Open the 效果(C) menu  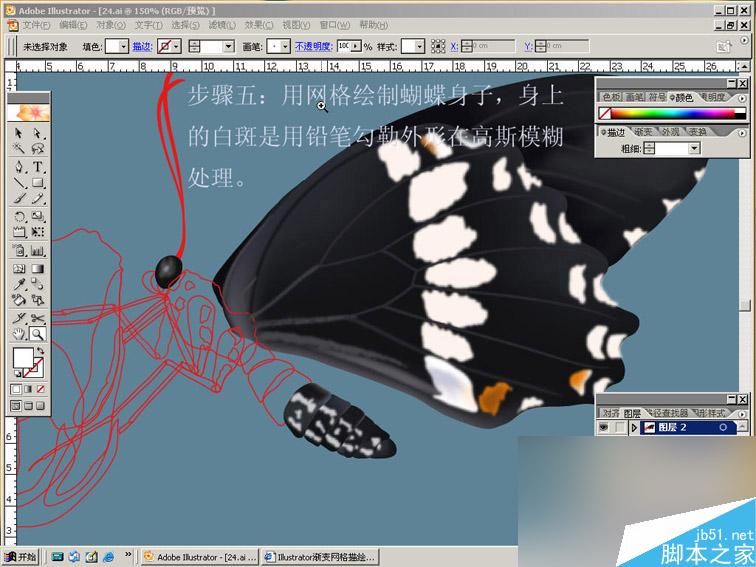pyautogui.click(x=259, y=25)
